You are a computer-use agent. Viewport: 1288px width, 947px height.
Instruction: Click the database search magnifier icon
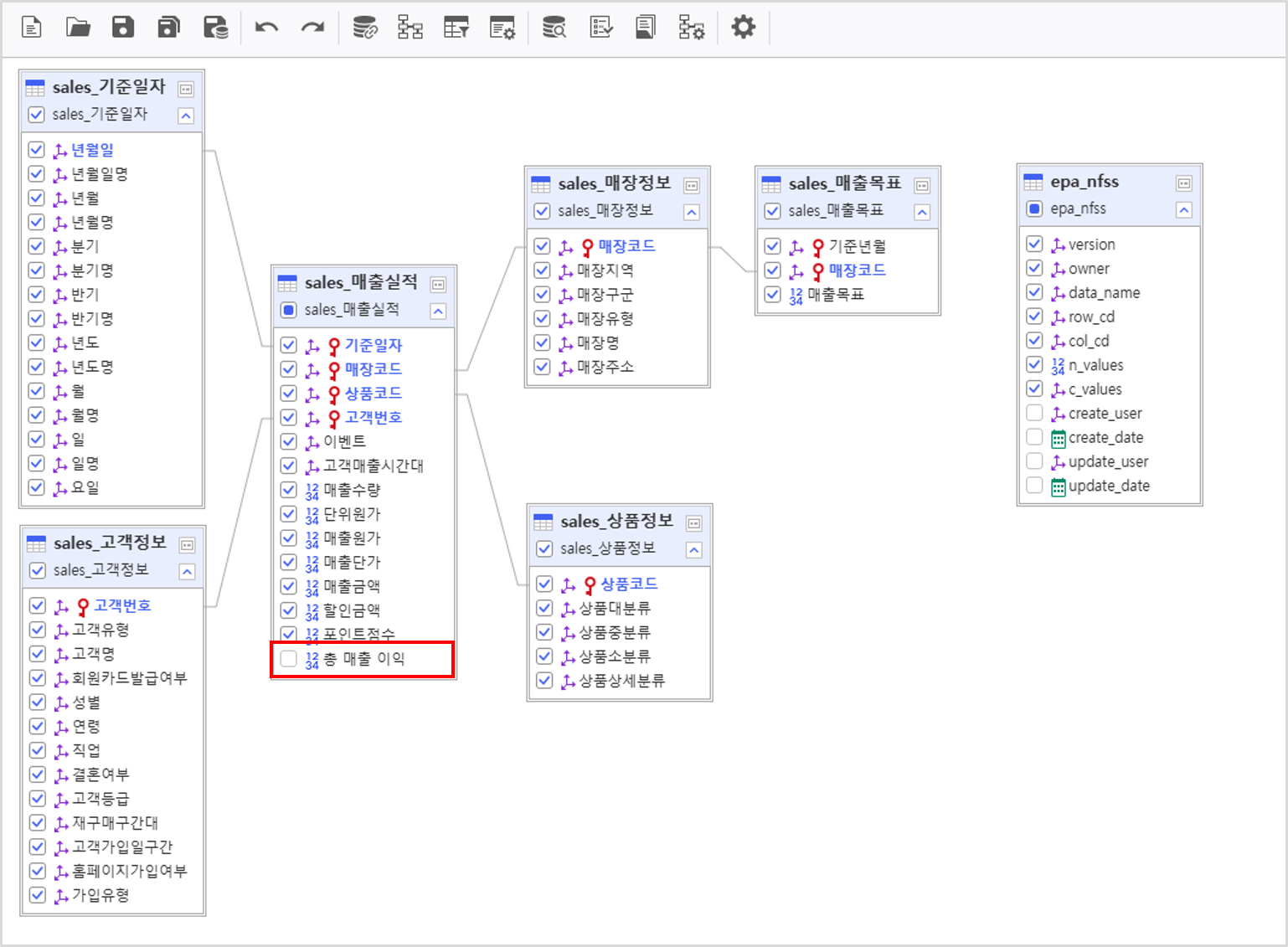click(554, 28)
